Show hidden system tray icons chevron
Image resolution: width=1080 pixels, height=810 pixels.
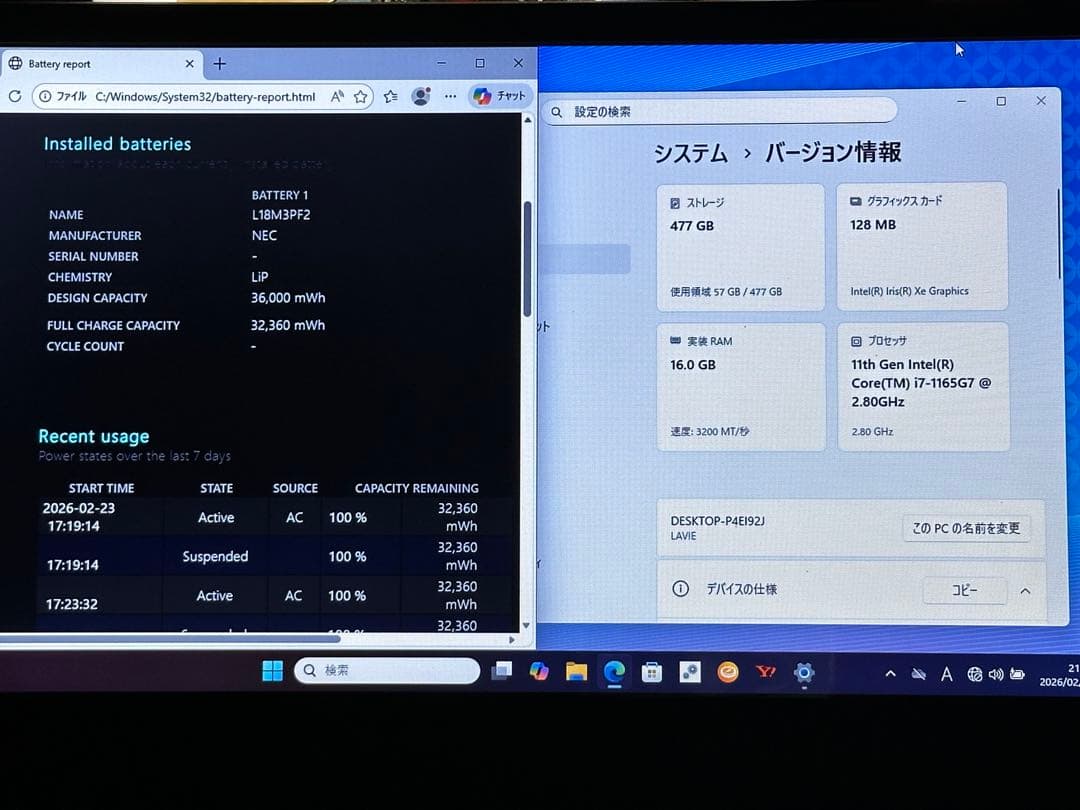[x=890, y=674]
